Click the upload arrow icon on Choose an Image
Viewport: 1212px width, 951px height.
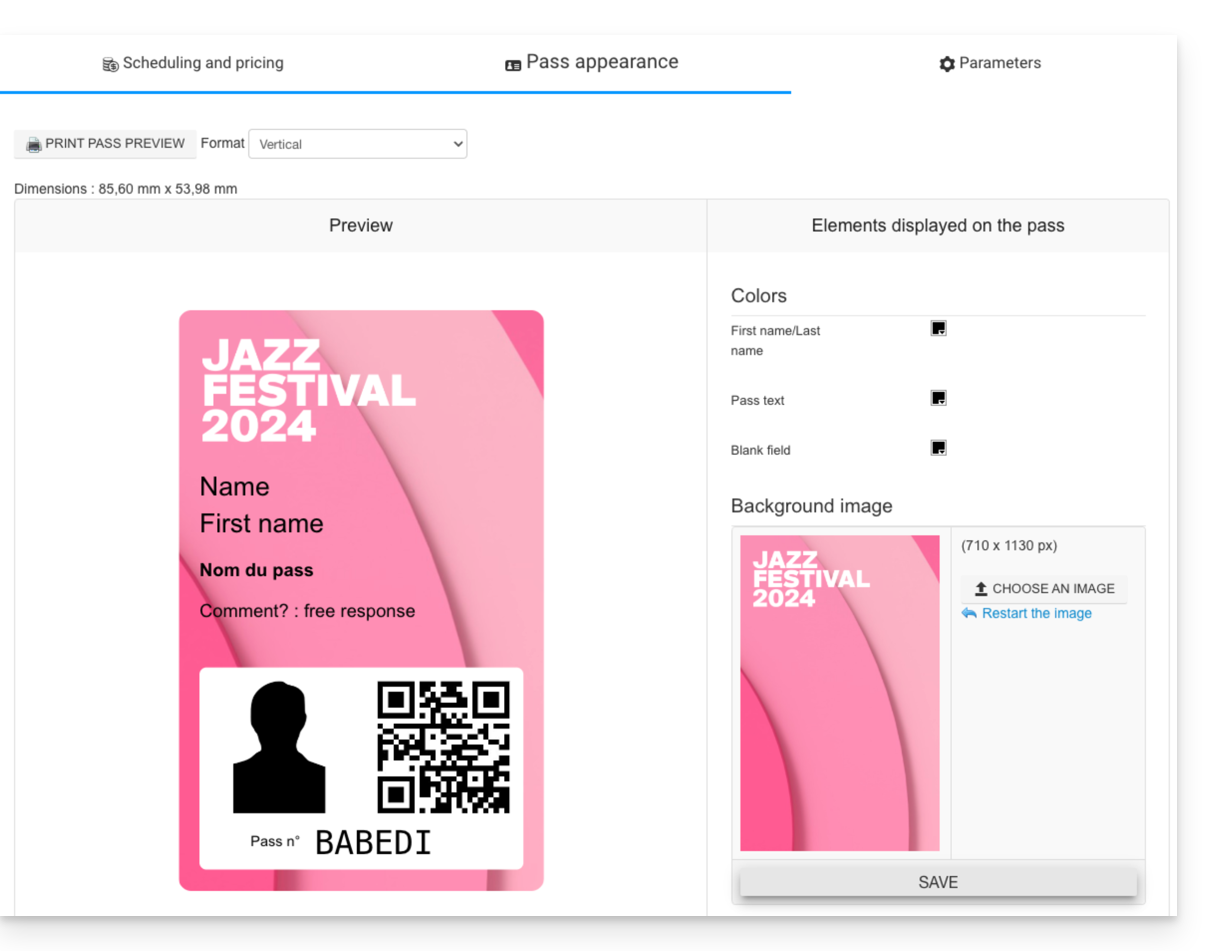pos(981,589)
